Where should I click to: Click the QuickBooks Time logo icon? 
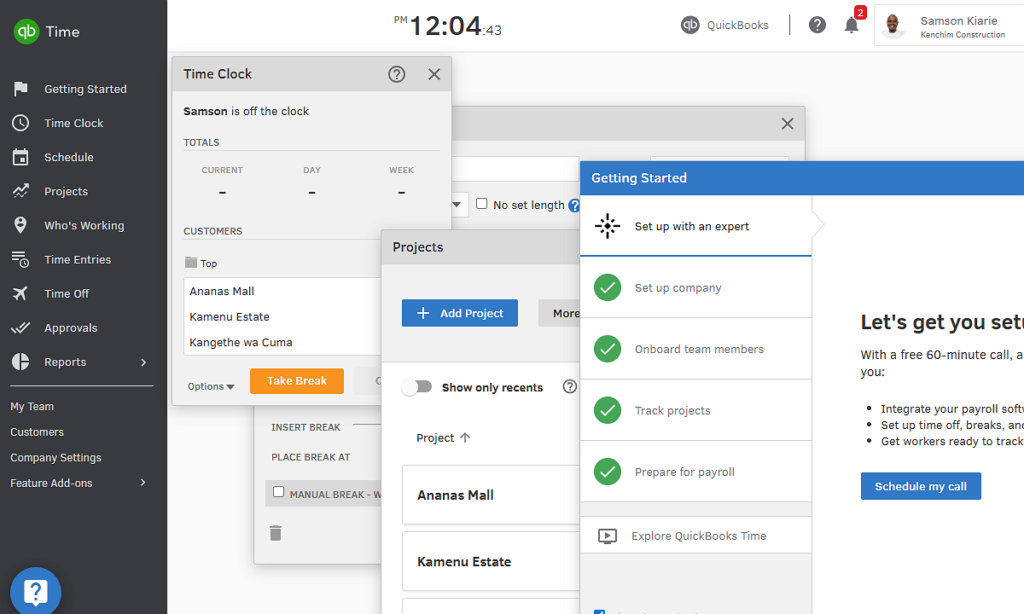[27, 31]
